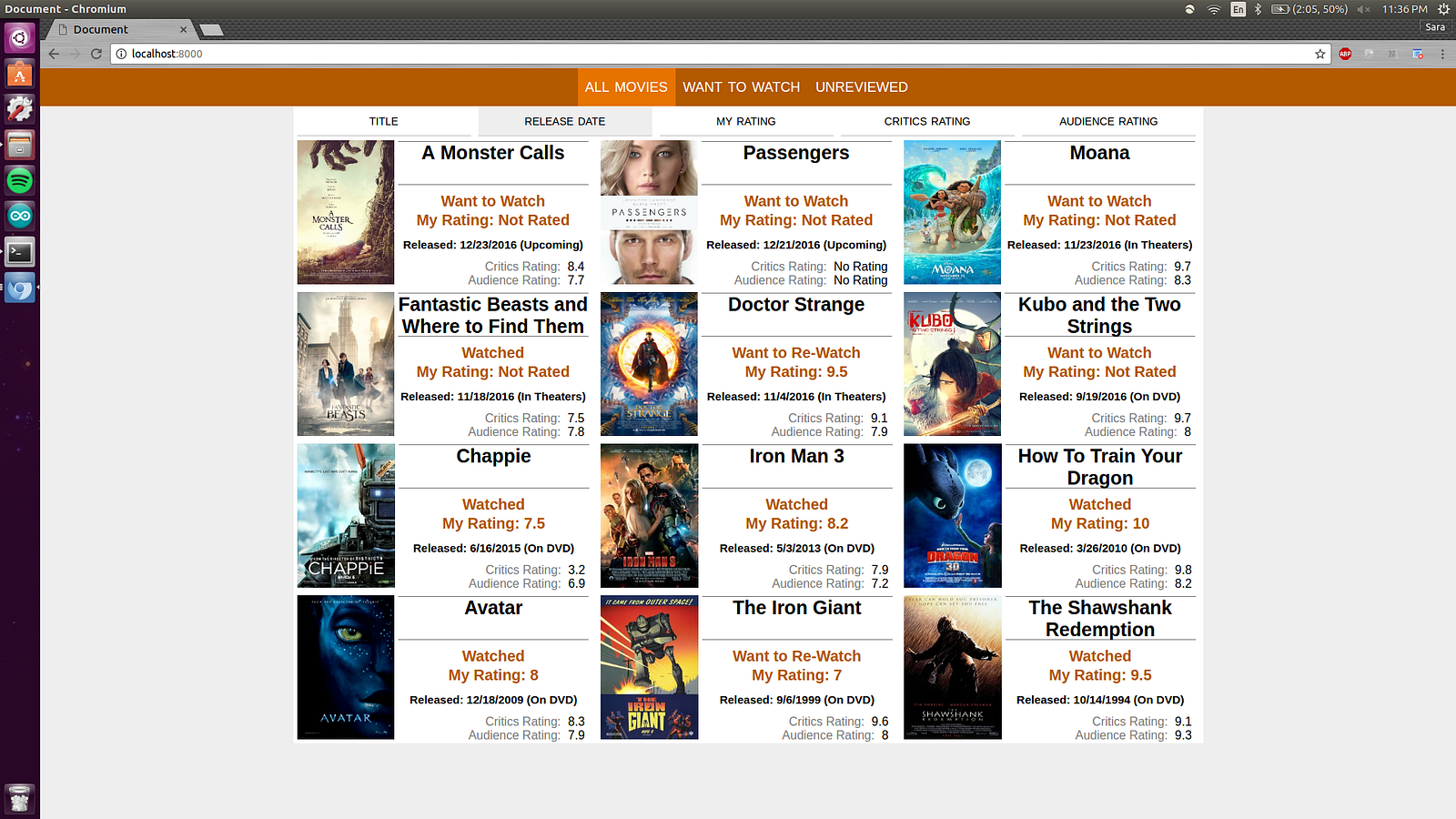Open the muted volume indicator
This screenshot has height=819, width=1456.
pos(1363,9)
